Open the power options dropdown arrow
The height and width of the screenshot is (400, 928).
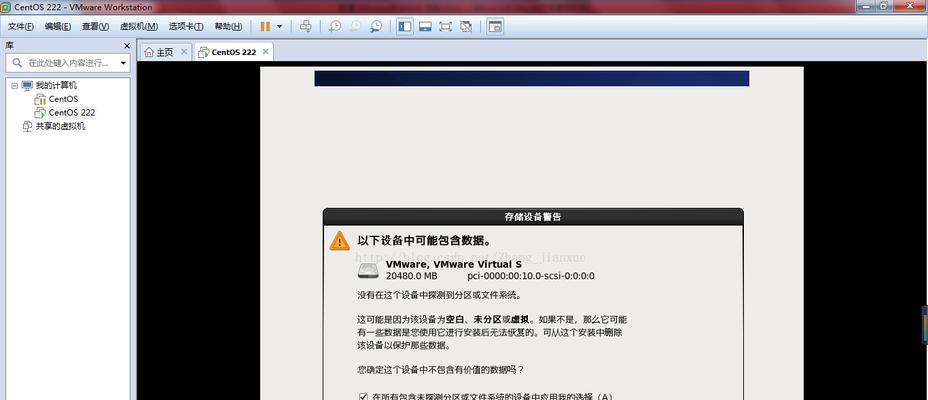pos(280,27)
